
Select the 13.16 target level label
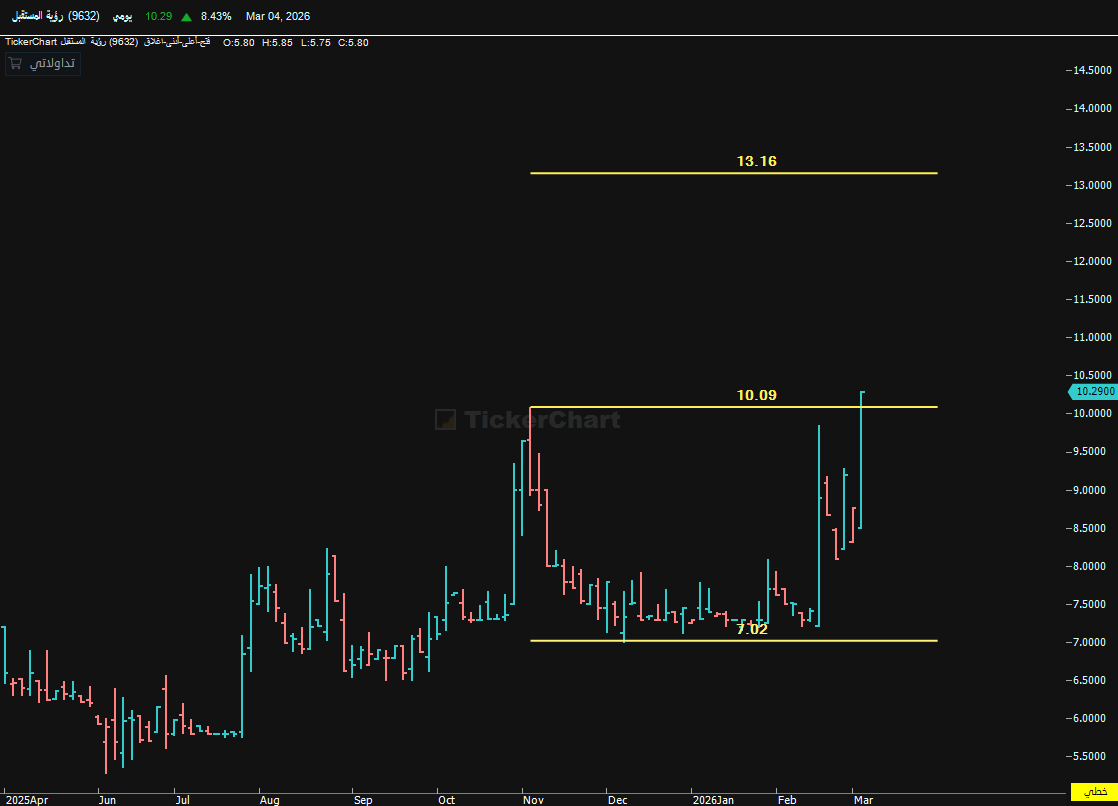pos(757,161)
